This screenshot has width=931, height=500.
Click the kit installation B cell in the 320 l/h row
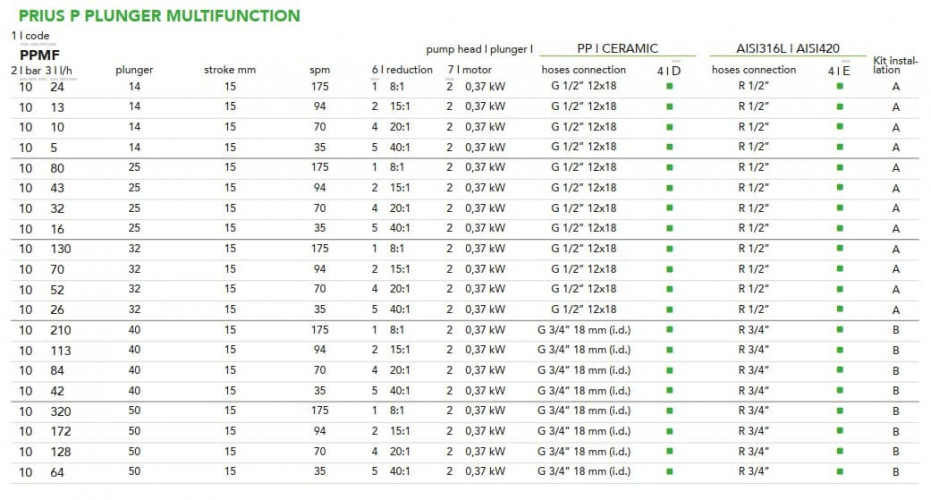pos(896,411)
